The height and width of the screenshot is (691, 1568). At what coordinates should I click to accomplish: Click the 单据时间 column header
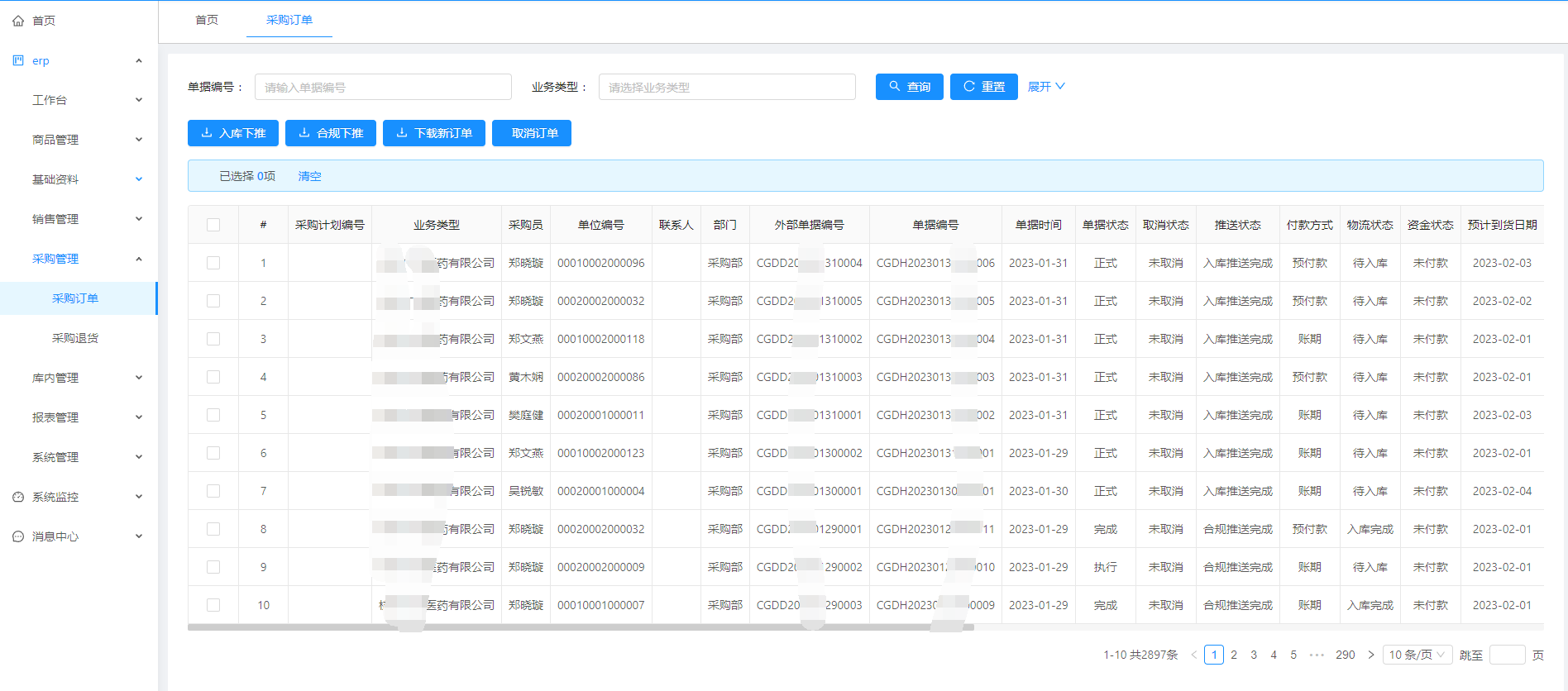coord(1039,225)
